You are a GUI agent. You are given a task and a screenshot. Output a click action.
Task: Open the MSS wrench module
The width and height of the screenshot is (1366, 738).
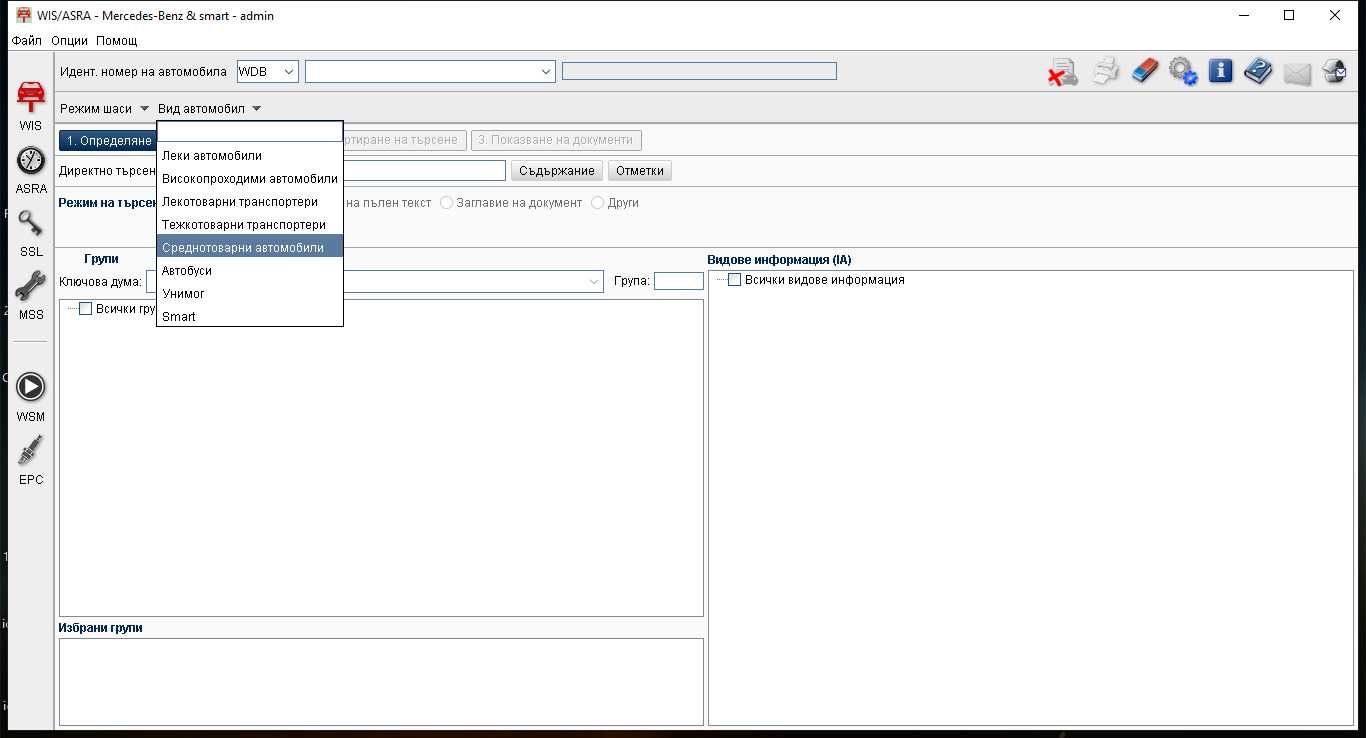(x=31, y=294)
